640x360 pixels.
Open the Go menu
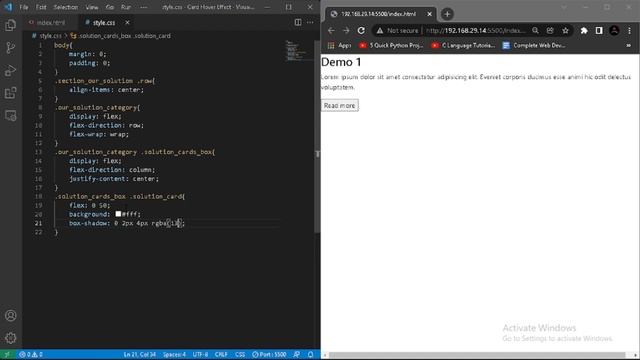pos(109,7)
